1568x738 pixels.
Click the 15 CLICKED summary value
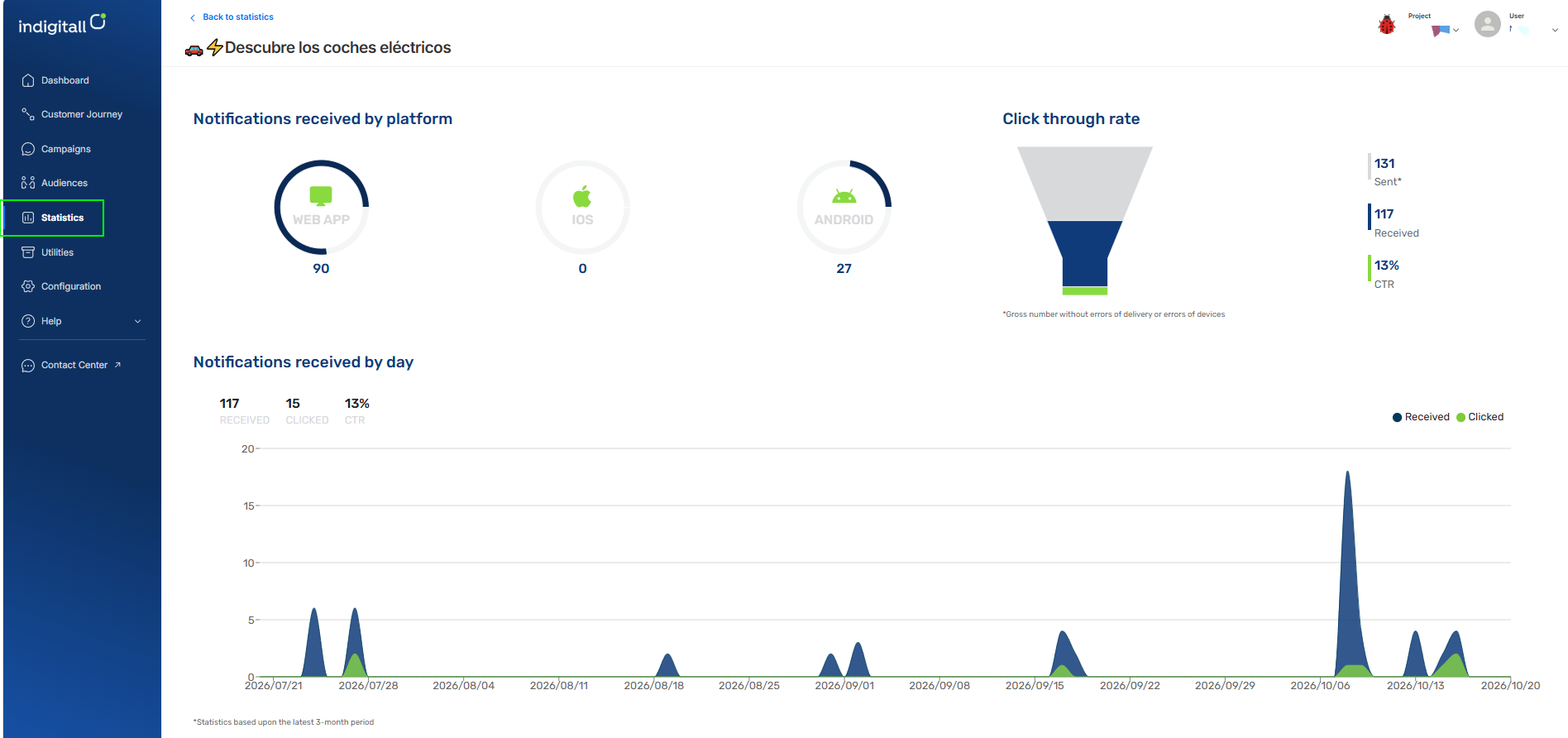pyautogui.click(x=293, y=404)
